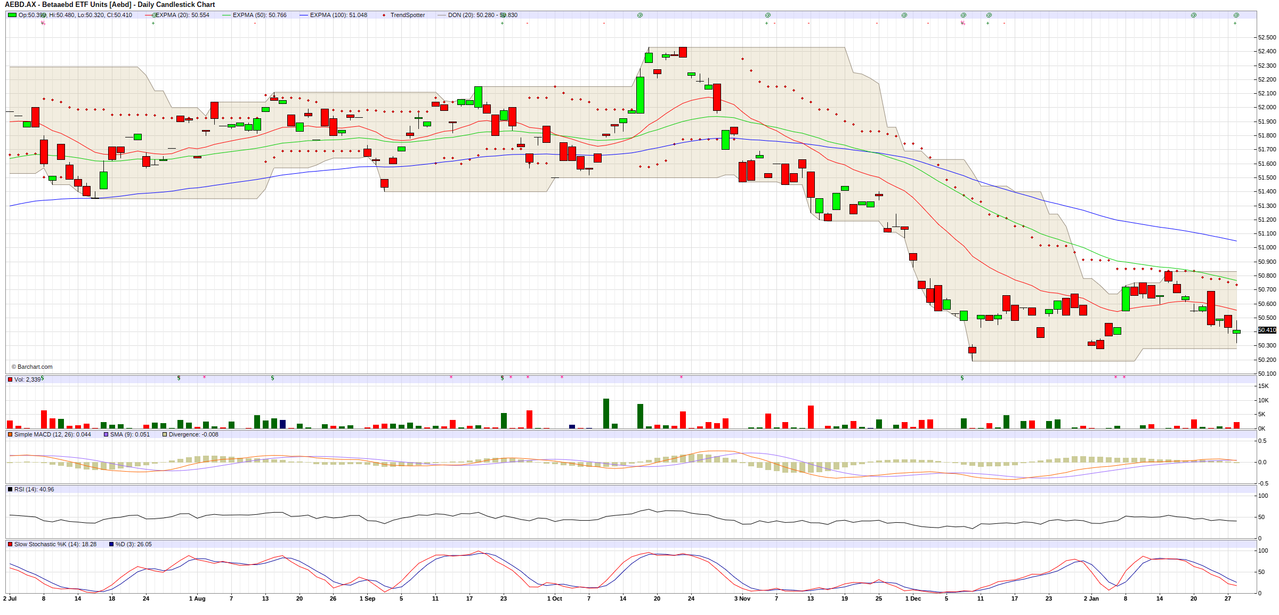Screen dimensions: 1279x615
Task: Click the 15K volume axis label
Action: [x=1263, y=385]
